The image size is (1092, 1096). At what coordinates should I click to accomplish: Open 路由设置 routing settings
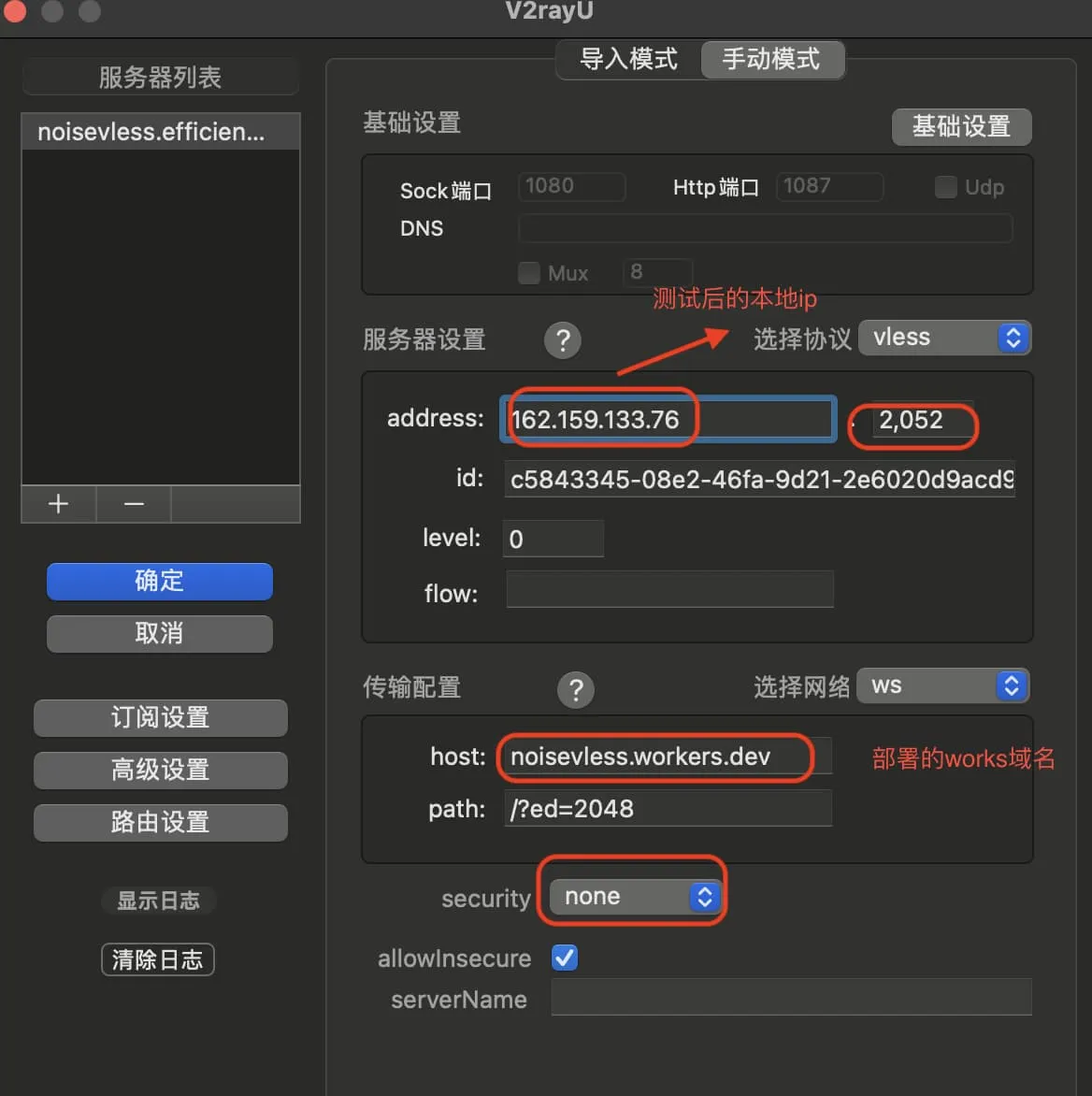coord(160,822)
